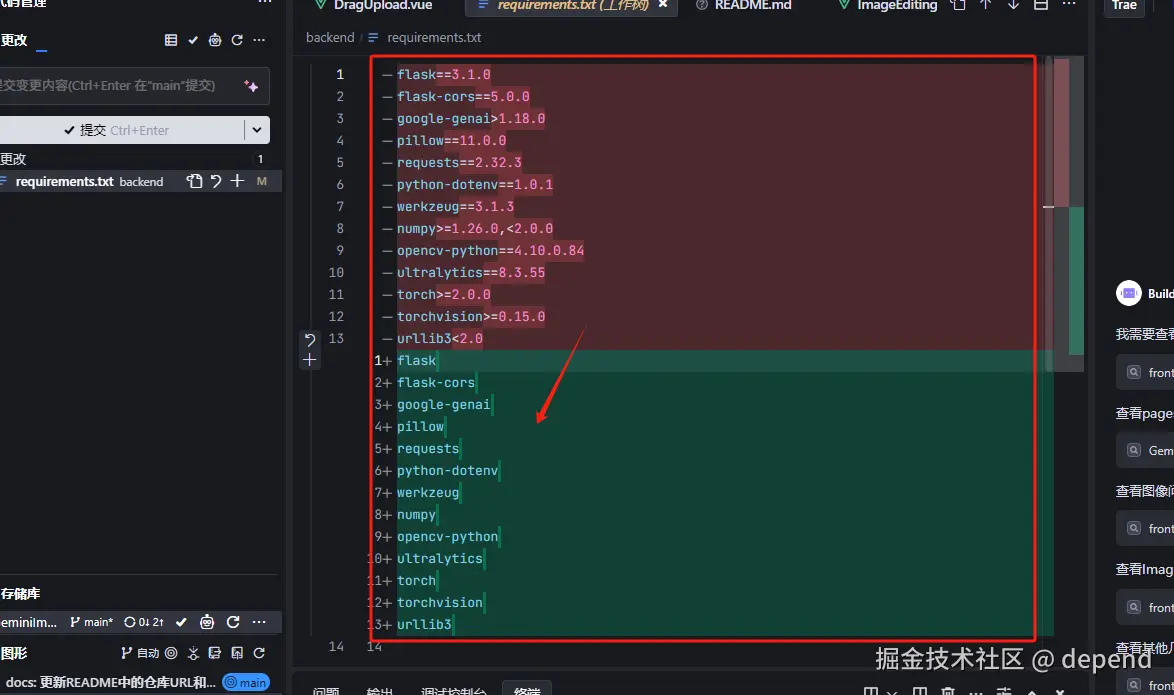
Task: Select the 终端 terminal panel tab
Action: (527, 689)
